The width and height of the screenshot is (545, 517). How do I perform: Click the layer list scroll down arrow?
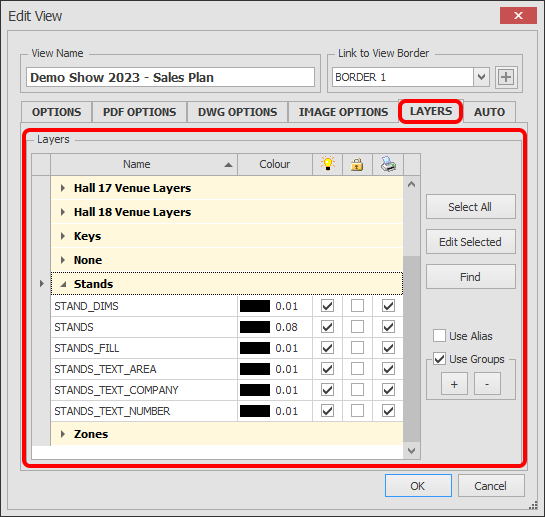coord(412,451)
